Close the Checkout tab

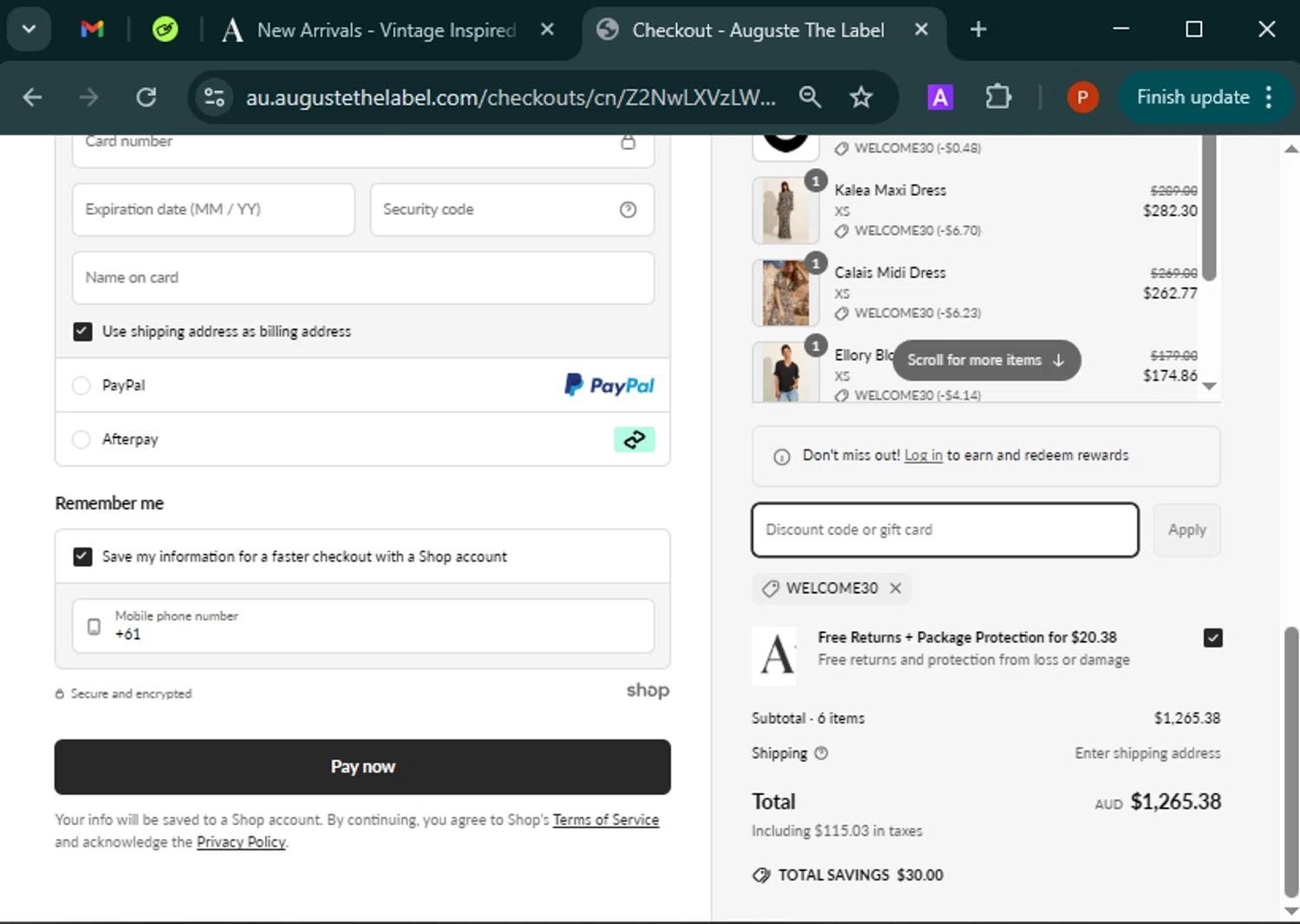tap(921, 29)
